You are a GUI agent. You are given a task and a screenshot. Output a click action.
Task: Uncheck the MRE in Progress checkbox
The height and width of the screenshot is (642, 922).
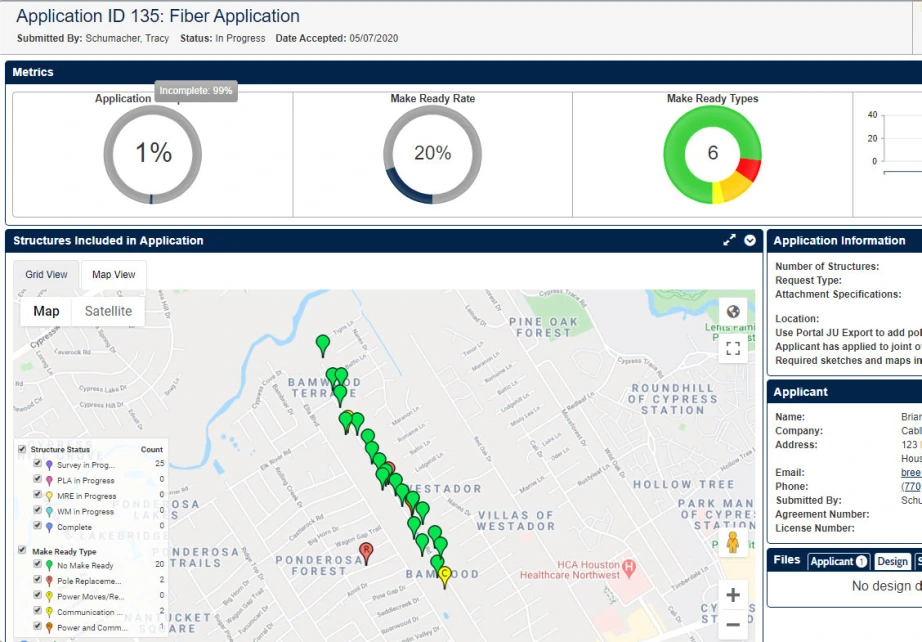click(x=38, y=494)
